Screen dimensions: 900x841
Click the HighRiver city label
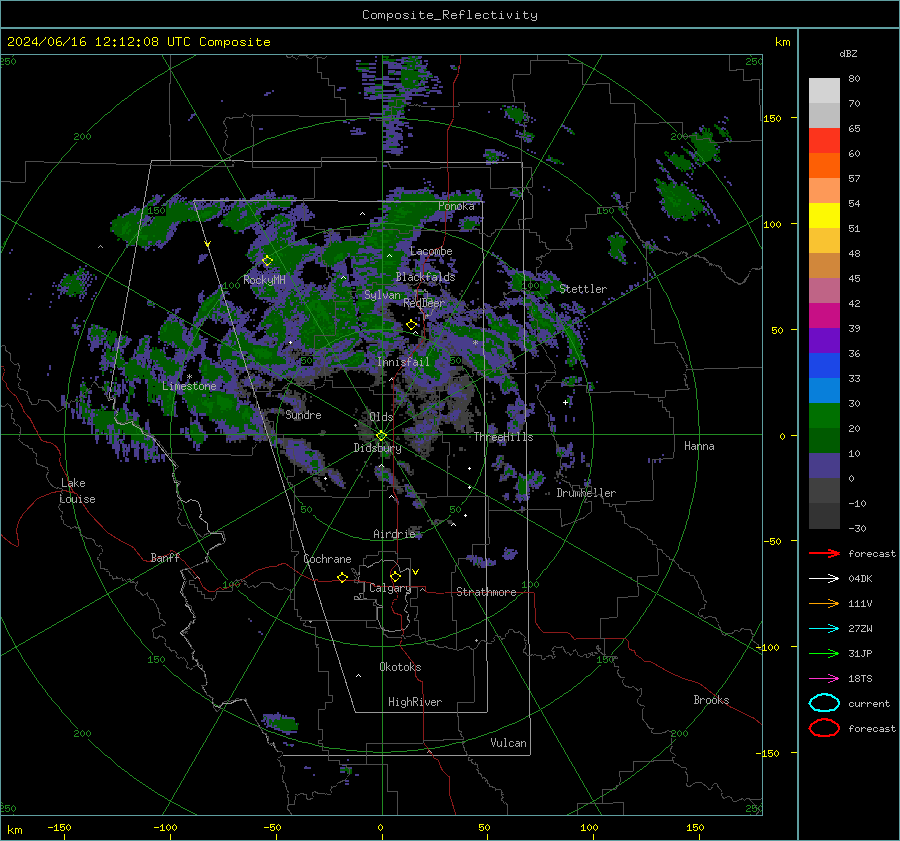(x=415, y=702)
